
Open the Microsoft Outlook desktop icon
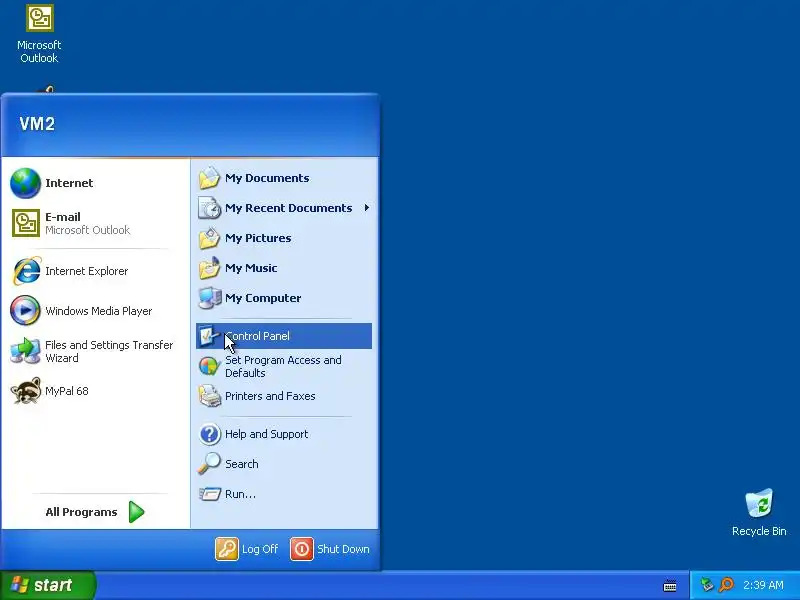tap(39, 18)
